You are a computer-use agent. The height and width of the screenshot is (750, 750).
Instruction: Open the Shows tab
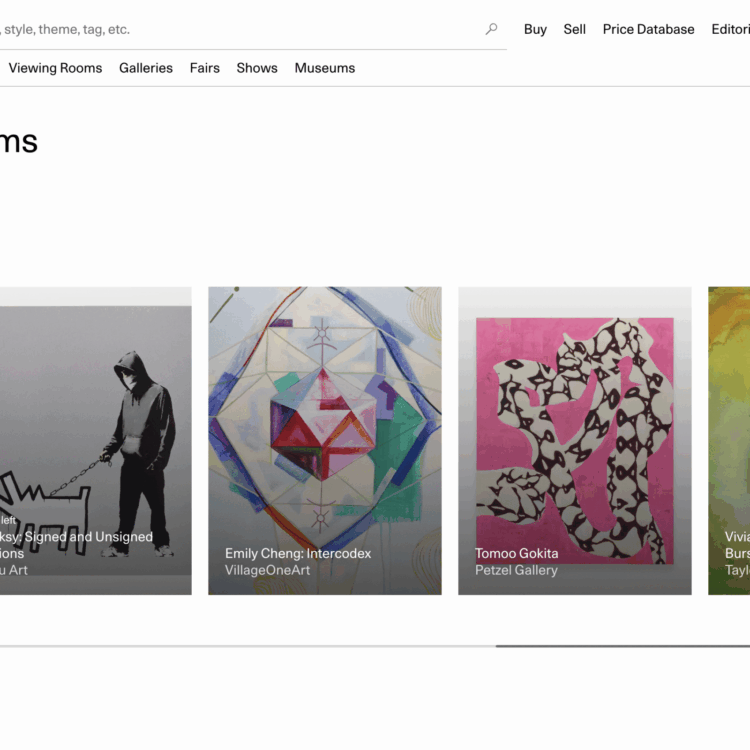pyautogui.click(x=257, y=68)
